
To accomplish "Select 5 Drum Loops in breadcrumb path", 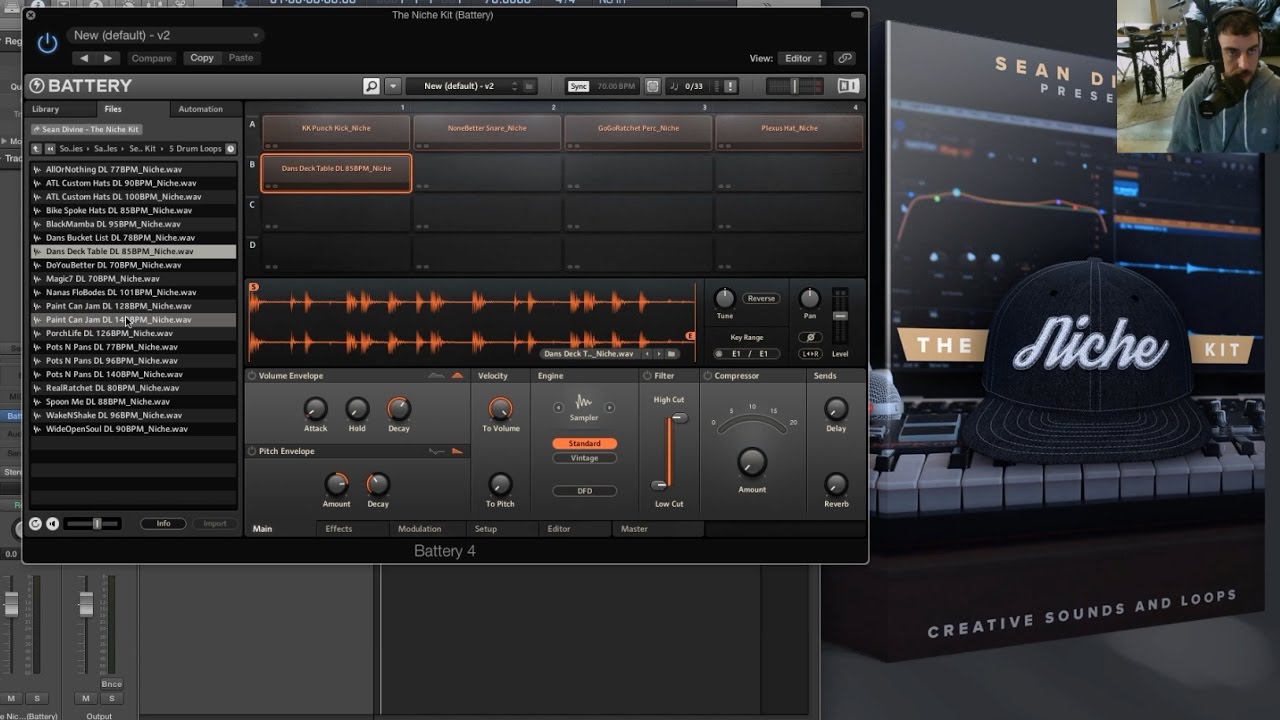I will point(195,149).
